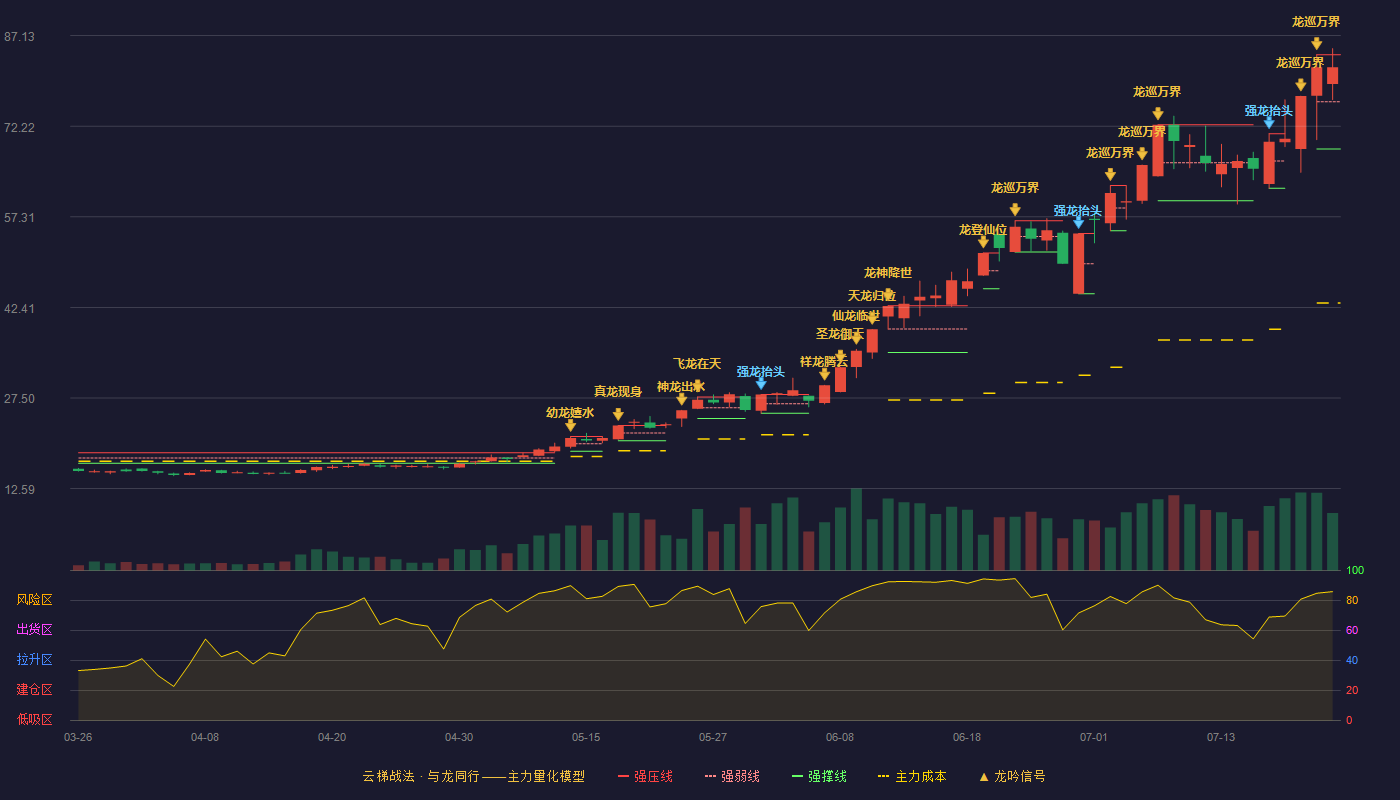Click the 05-15 date label
The height and width of the screenshot is (800, 1400).
[586, 737]
